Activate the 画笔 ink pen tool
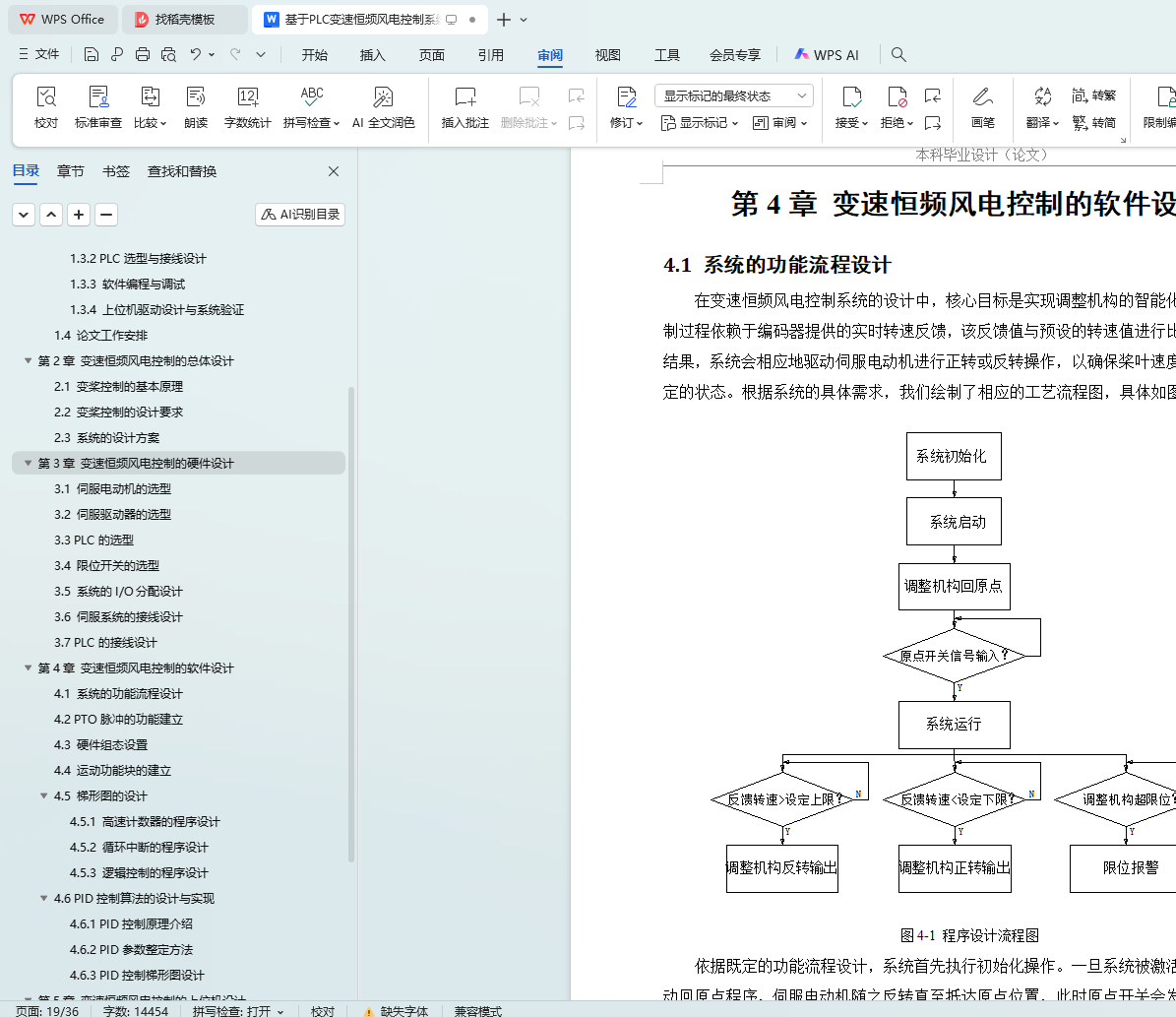 pos(982,107)
